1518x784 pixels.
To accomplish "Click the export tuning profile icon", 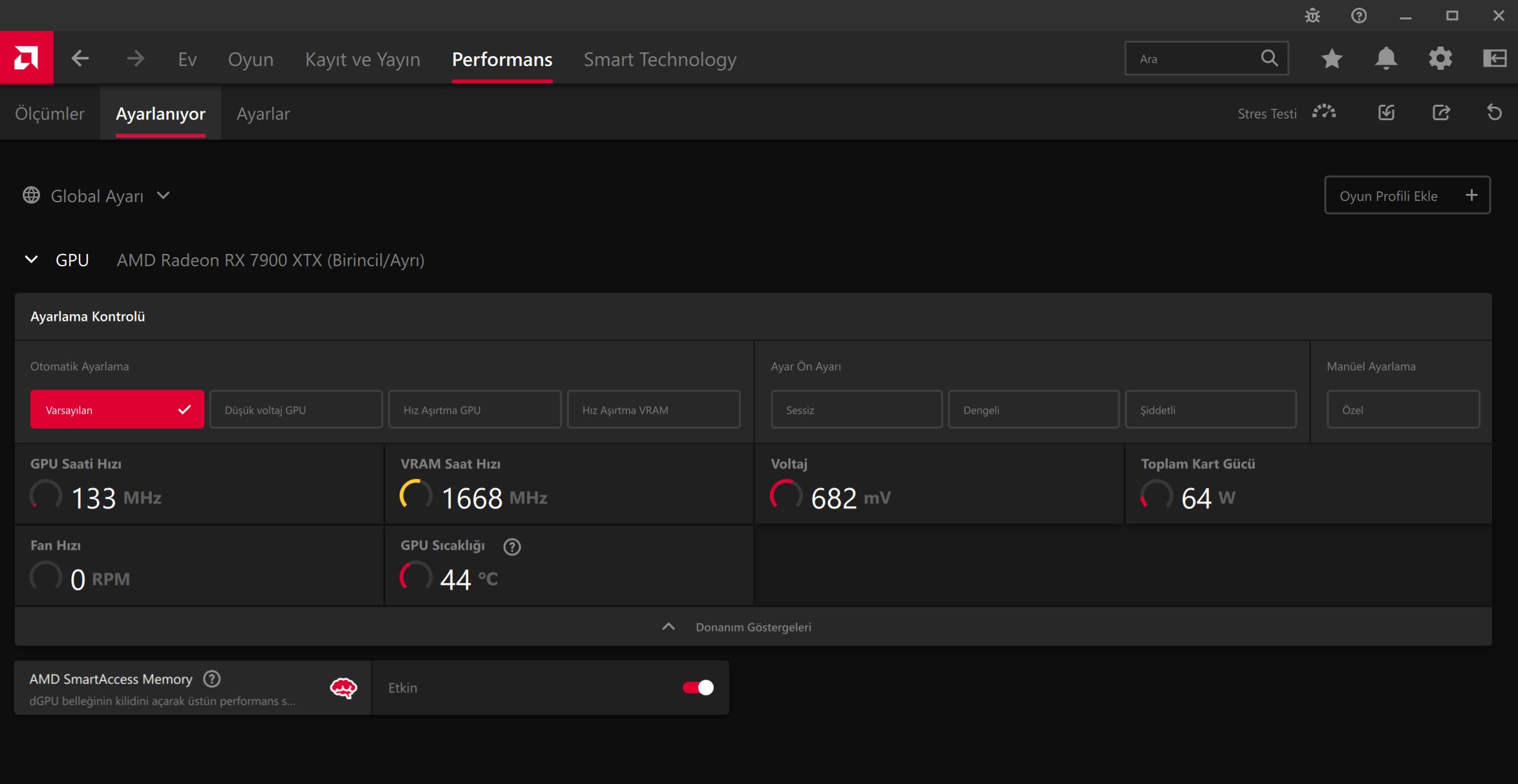I will [1441, 112].
